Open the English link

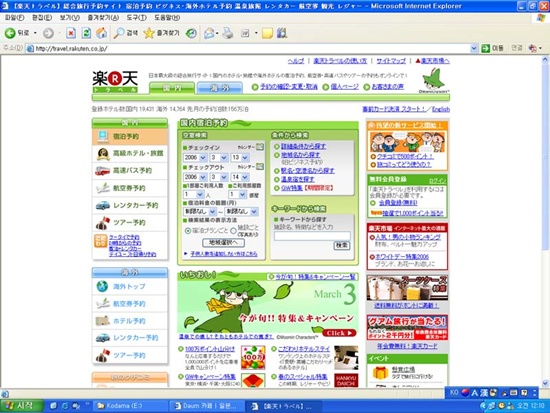pyautogui.click(x=441, y=109)
